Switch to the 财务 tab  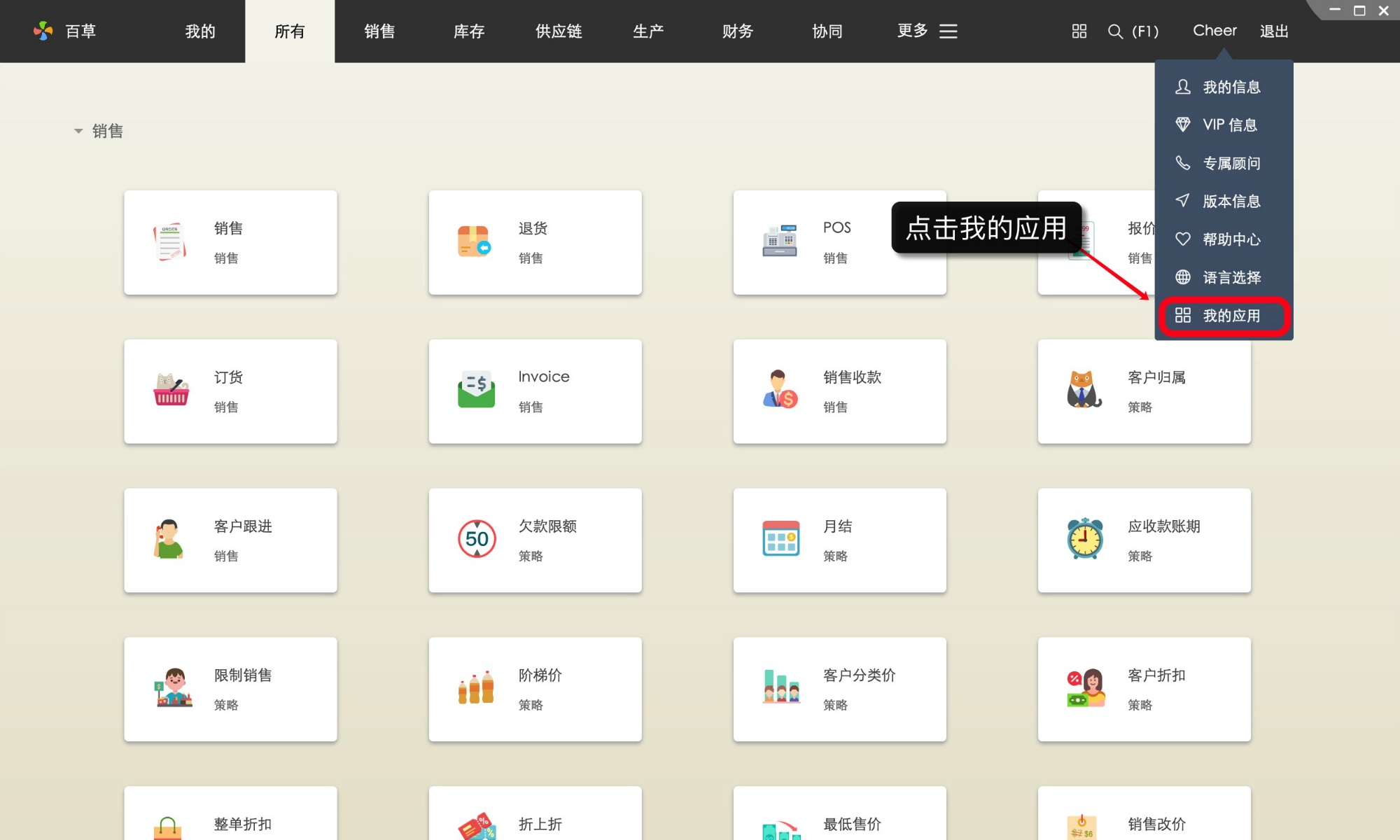point(738,31)
